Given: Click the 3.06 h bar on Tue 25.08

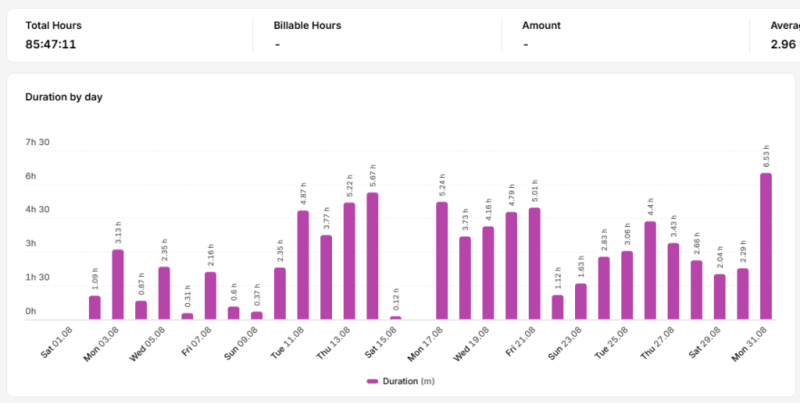Looking at the screenshot, I should (x=627, y=286).
